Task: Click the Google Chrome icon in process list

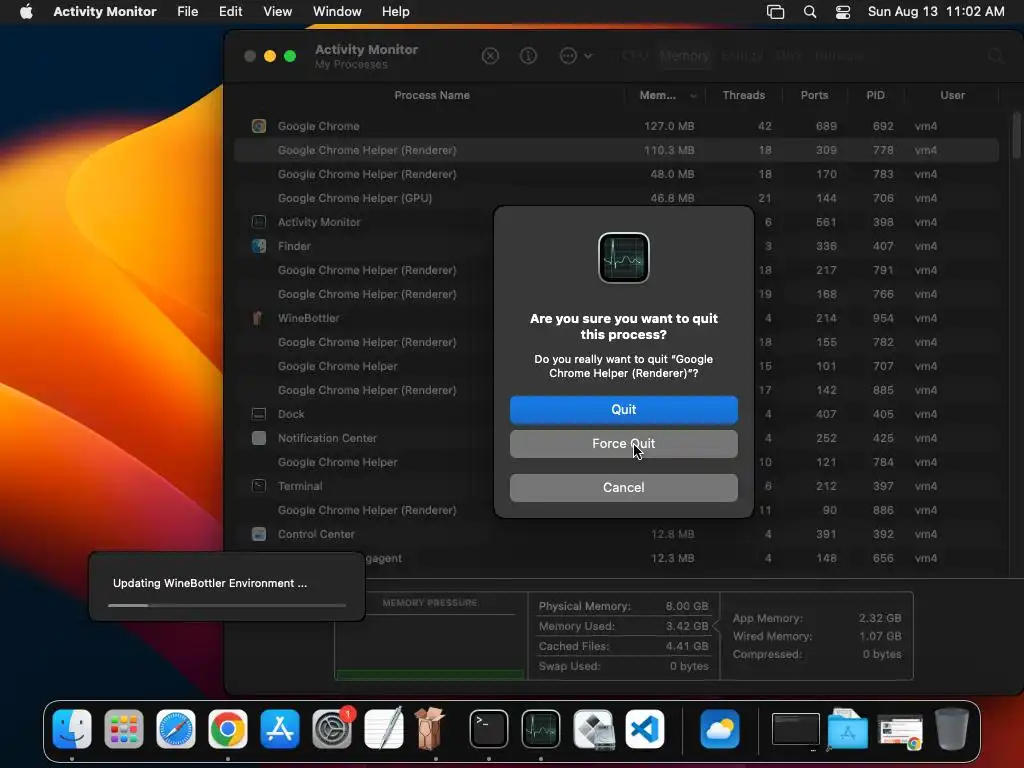Action: tap(259, 126)
